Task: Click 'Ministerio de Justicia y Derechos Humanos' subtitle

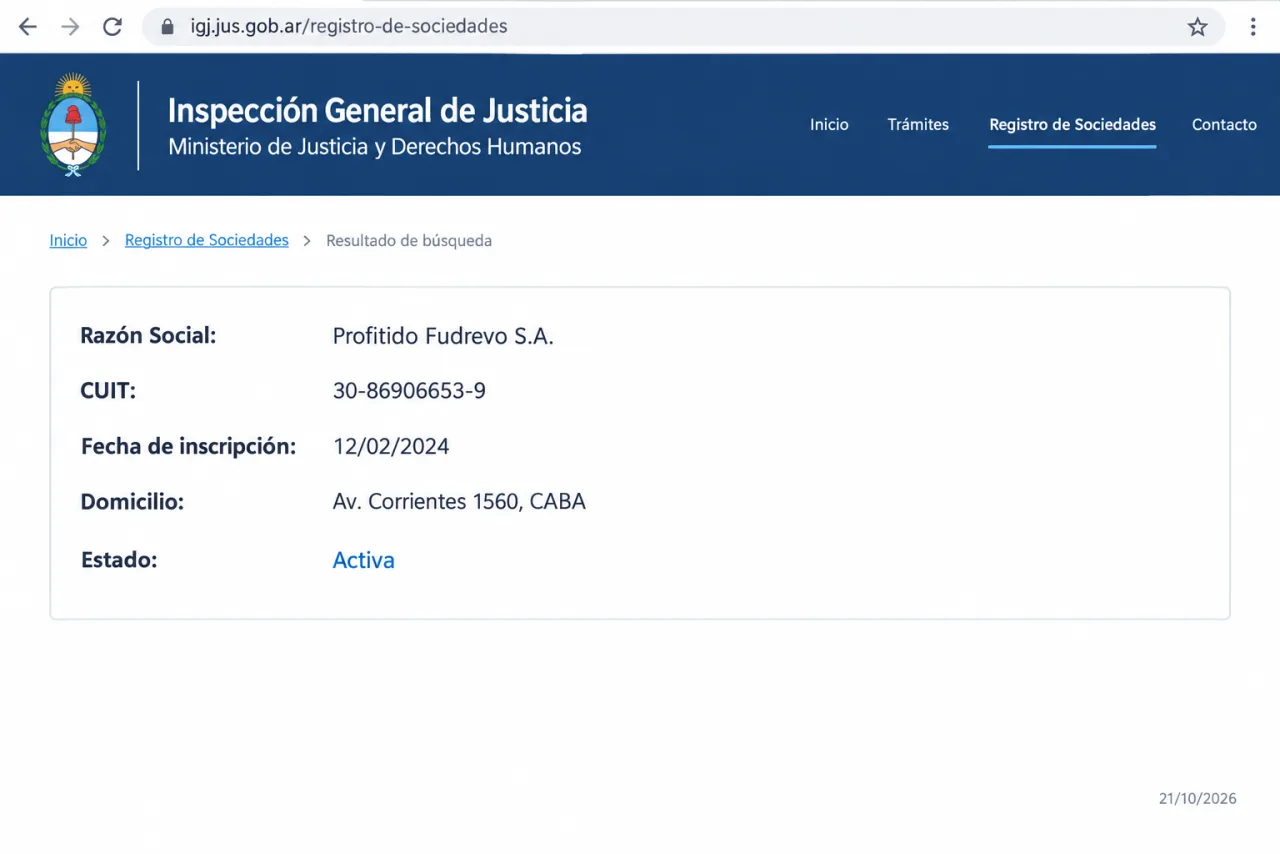Action: [x=375, y=147]
